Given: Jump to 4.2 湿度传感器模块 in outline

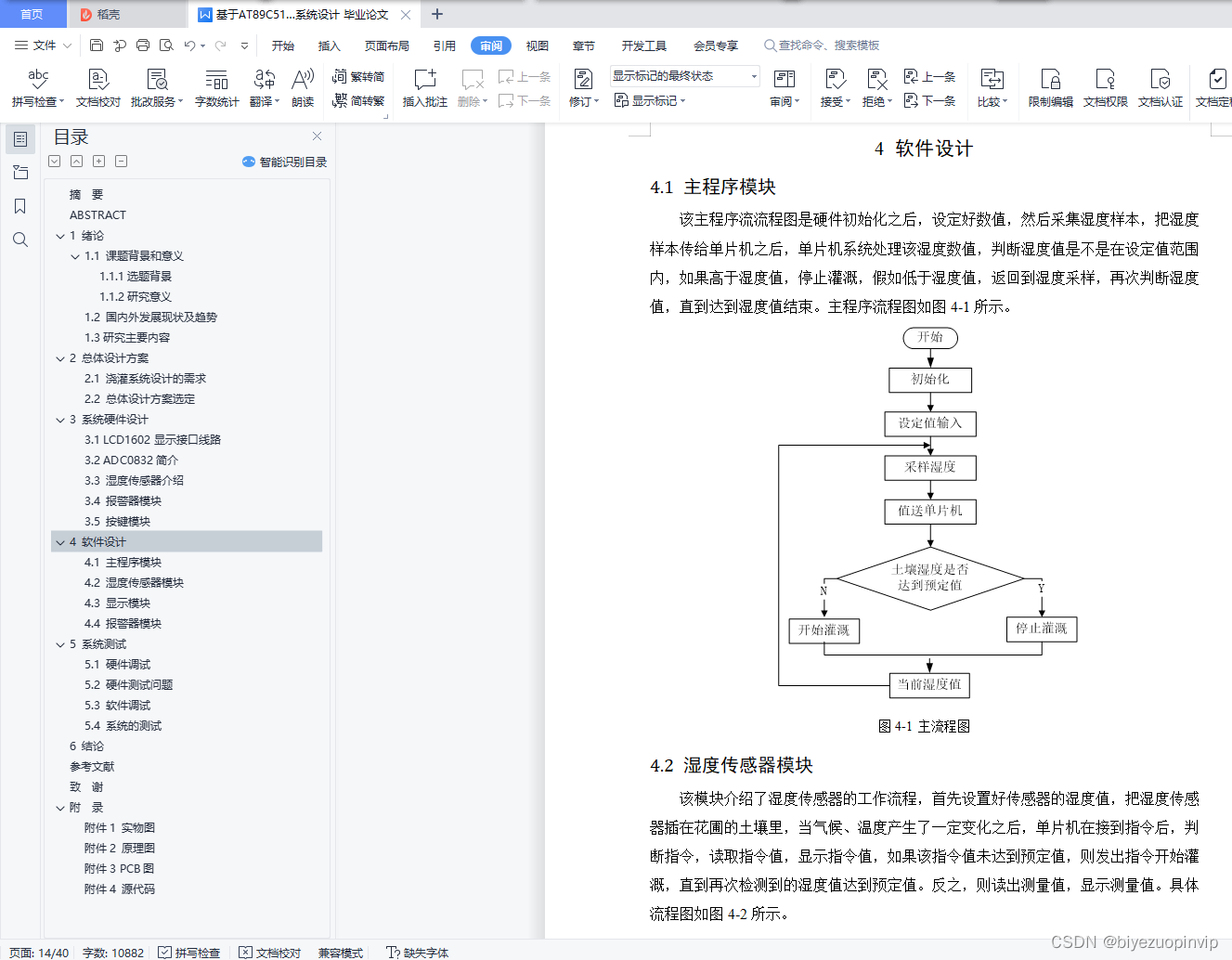Looking at the screenshot, I should pyautogui.click(x=134, y=583).
